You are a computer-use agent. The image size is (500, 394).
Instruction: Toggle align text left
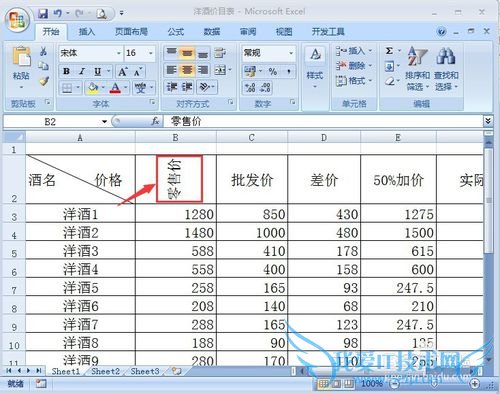(171, 70)
